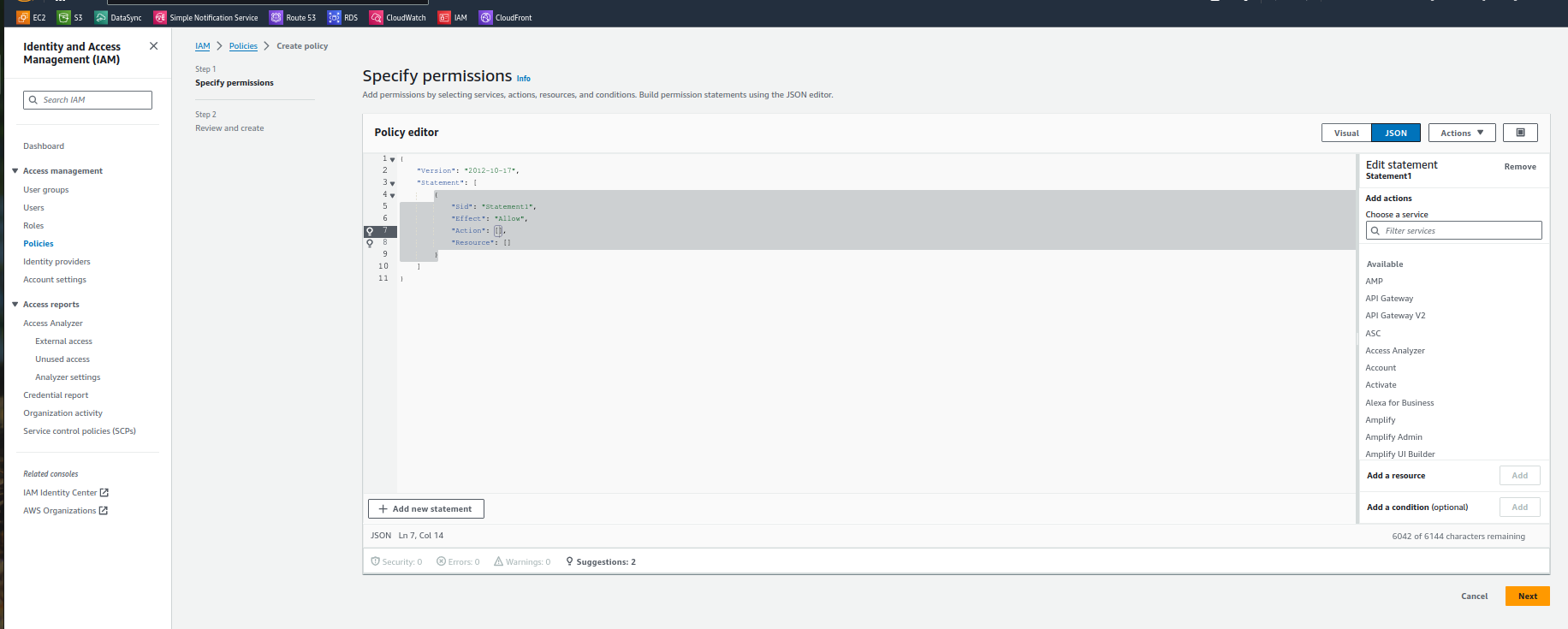This screenshot has height=629, width=1568.
Task: Open Access Analyzer in the sidebar
Action: [x=53, y=323]
